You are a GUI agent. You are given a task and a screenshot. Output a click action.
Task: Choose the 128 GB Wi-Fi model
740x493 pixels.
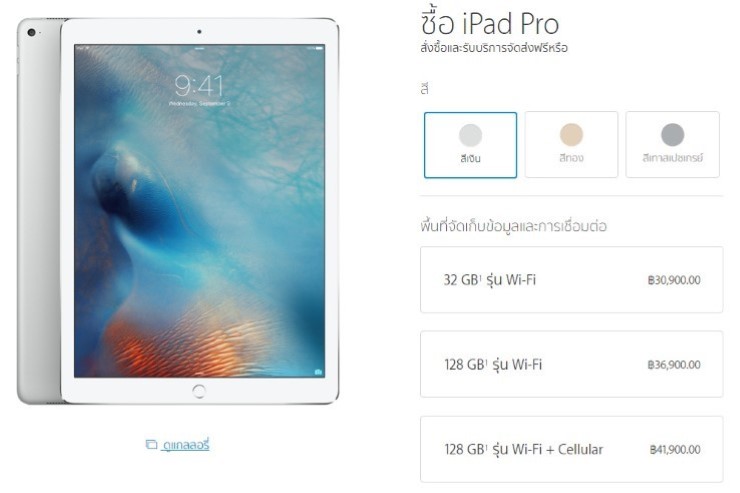(571, 364)
